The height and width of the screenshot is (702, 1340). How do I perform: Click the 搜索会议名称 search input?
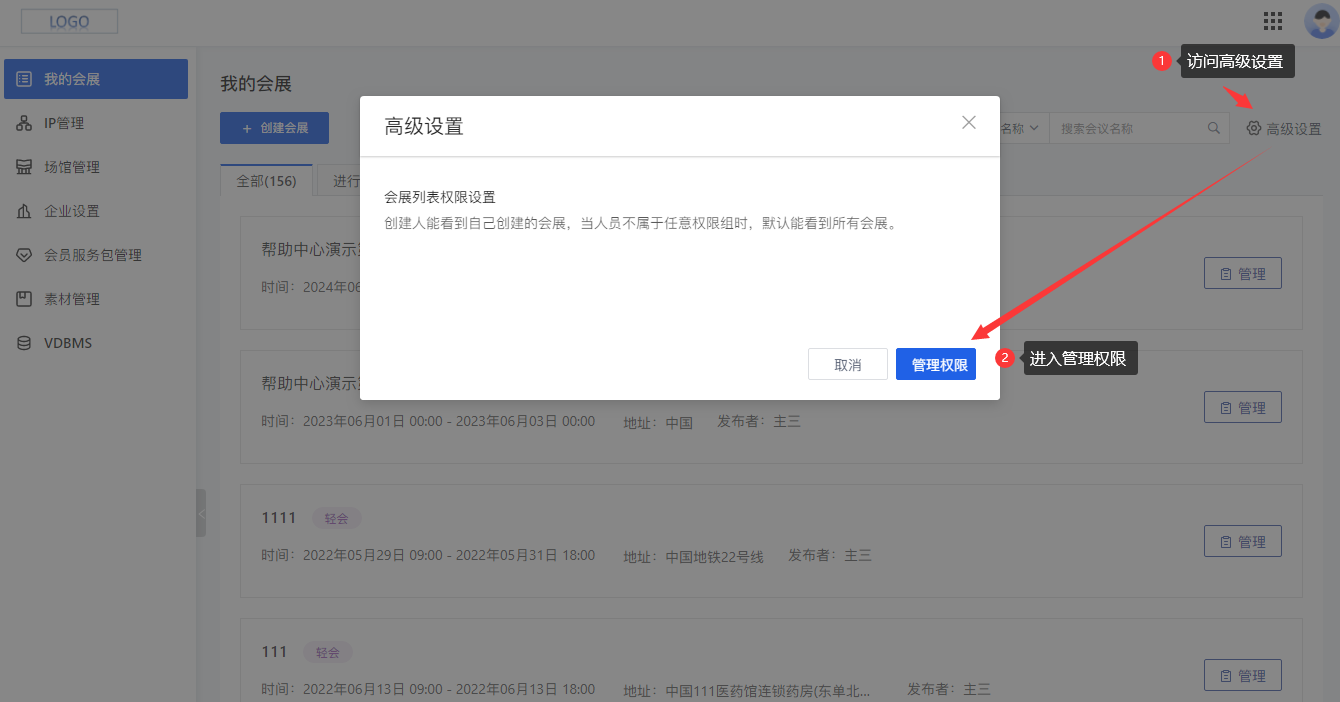(1130, 127)
